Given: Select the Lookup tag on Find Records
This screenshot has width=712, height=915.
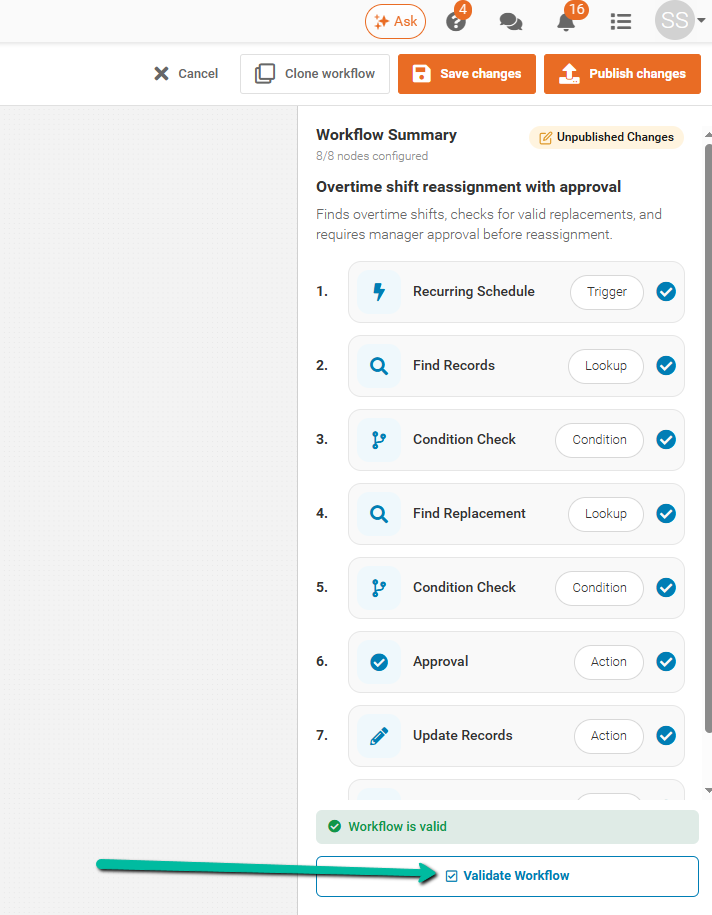Looking at the screenshot, I should point(606,366).
